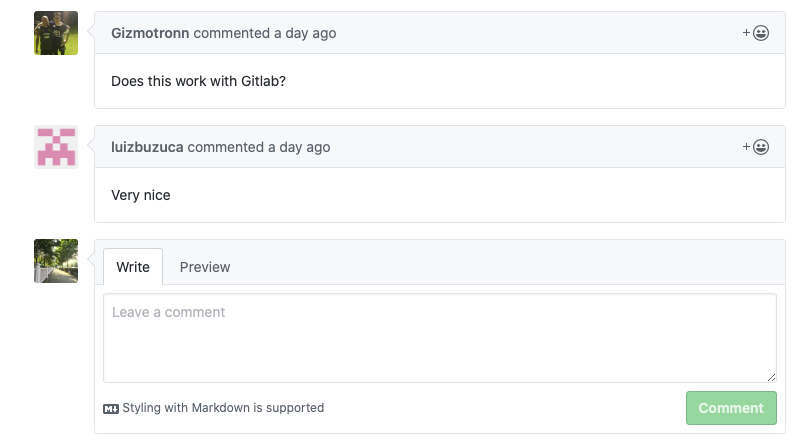Screen dimensions: 799x446
Task: Click the "Does this work with Gitlab?" comment text
Action: tap(198, 81)
